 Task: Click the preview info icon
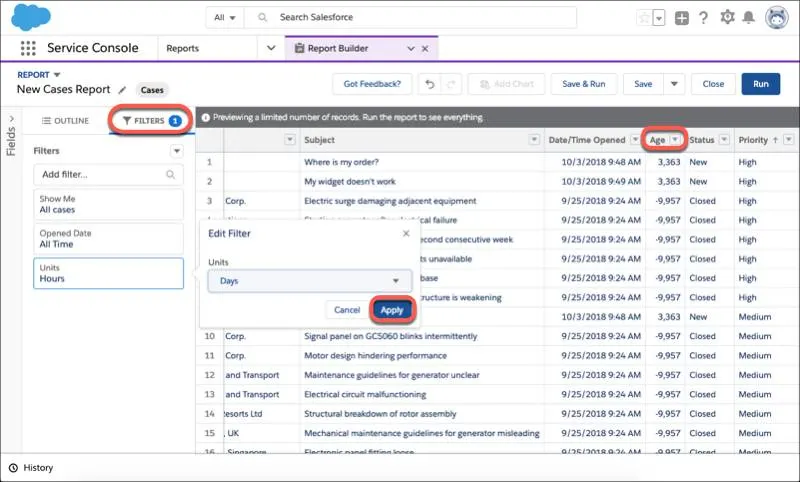[206, 117]
